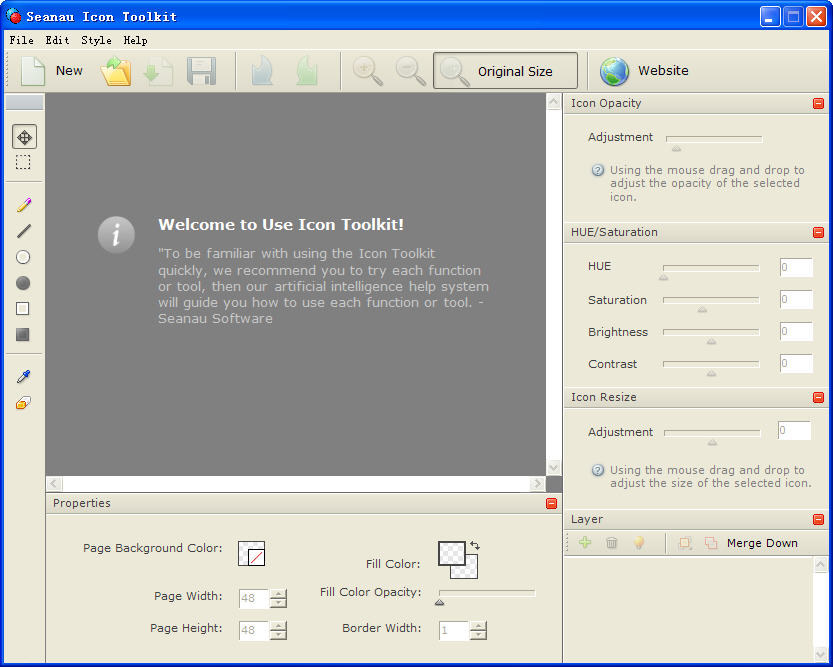Increase Page Width using the up stepper

click(x=278, y=594)
